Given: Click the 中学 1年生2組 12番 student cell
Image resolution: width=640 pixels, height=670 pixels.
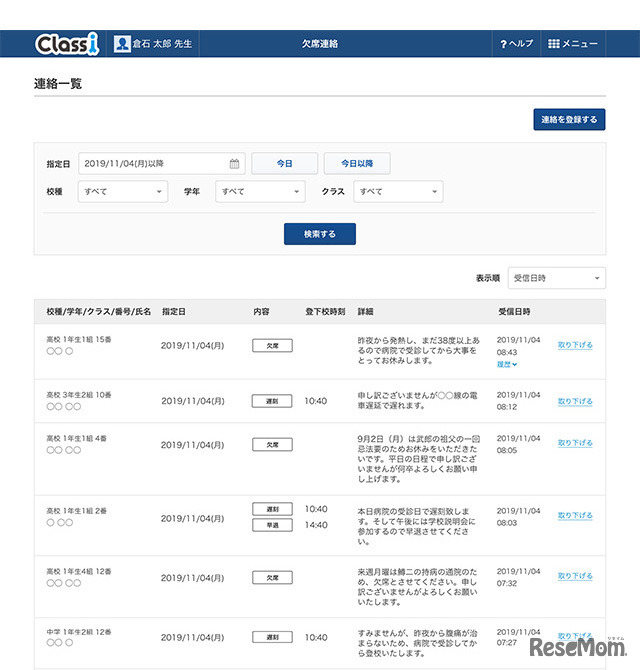Looking at the screenshot, I should 79,637.
